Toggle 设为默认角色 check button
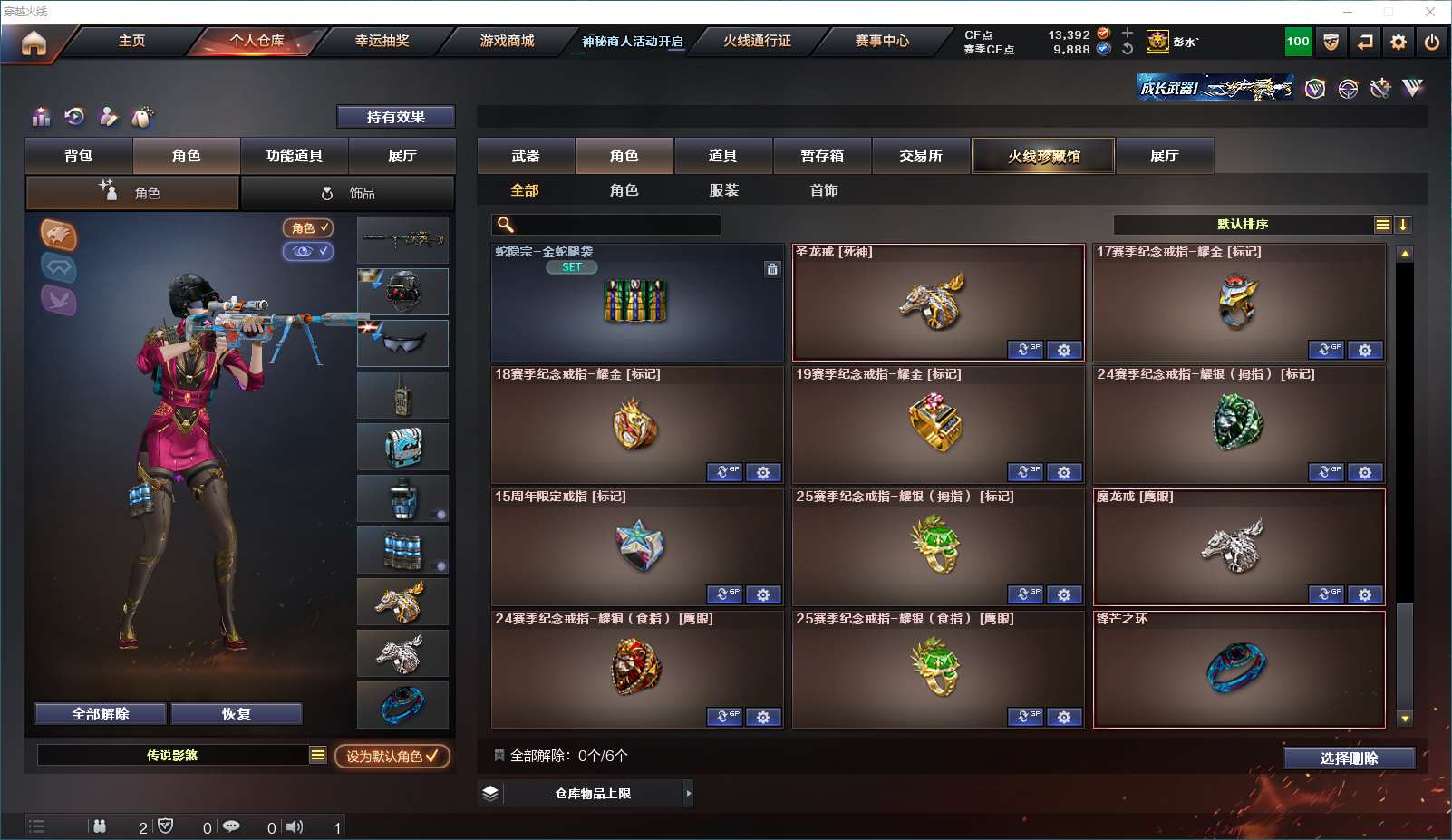This screenshot has height=840, width=1452. (392, 756)
